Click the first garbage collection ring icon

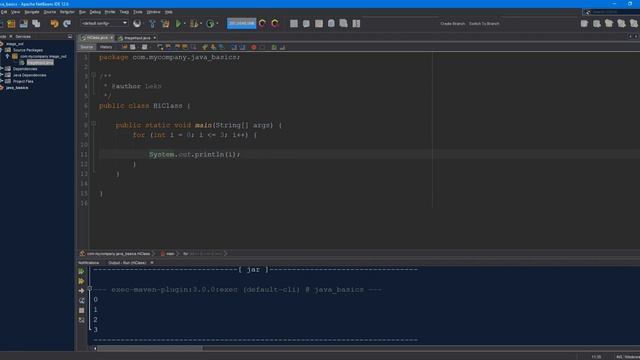tap(262, 24)
